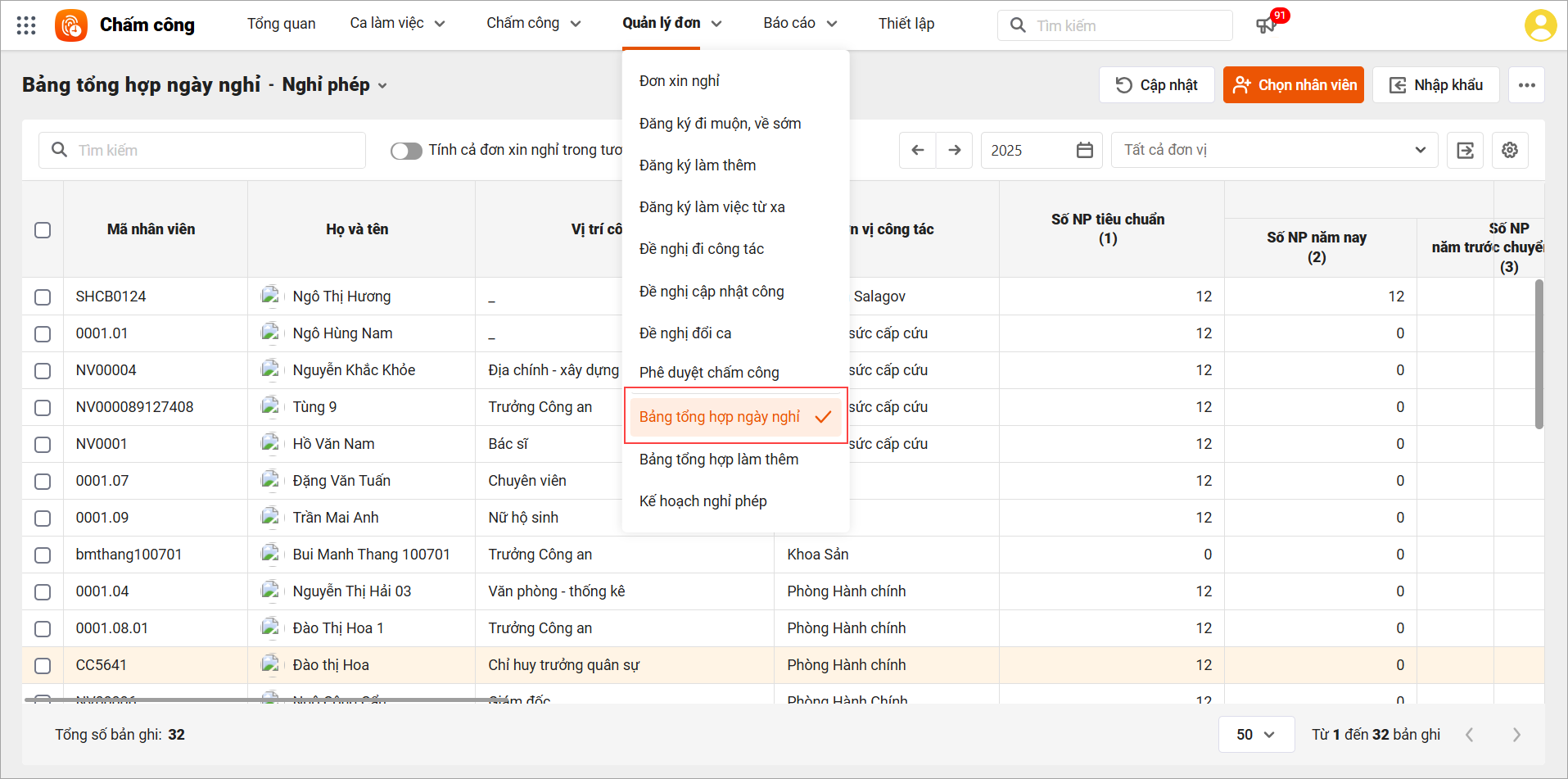Click the export icon beside unit filter
The width and height of the screenshot is (1568, 779).
(1465, 150)
